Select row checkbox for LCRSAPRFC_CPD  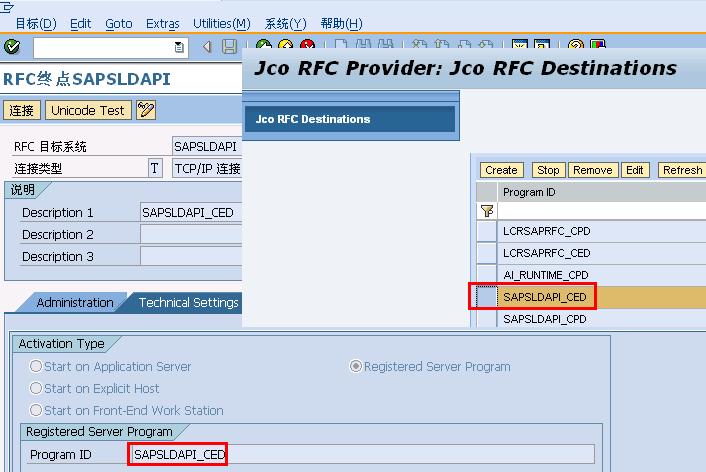[x=487, y=231]
